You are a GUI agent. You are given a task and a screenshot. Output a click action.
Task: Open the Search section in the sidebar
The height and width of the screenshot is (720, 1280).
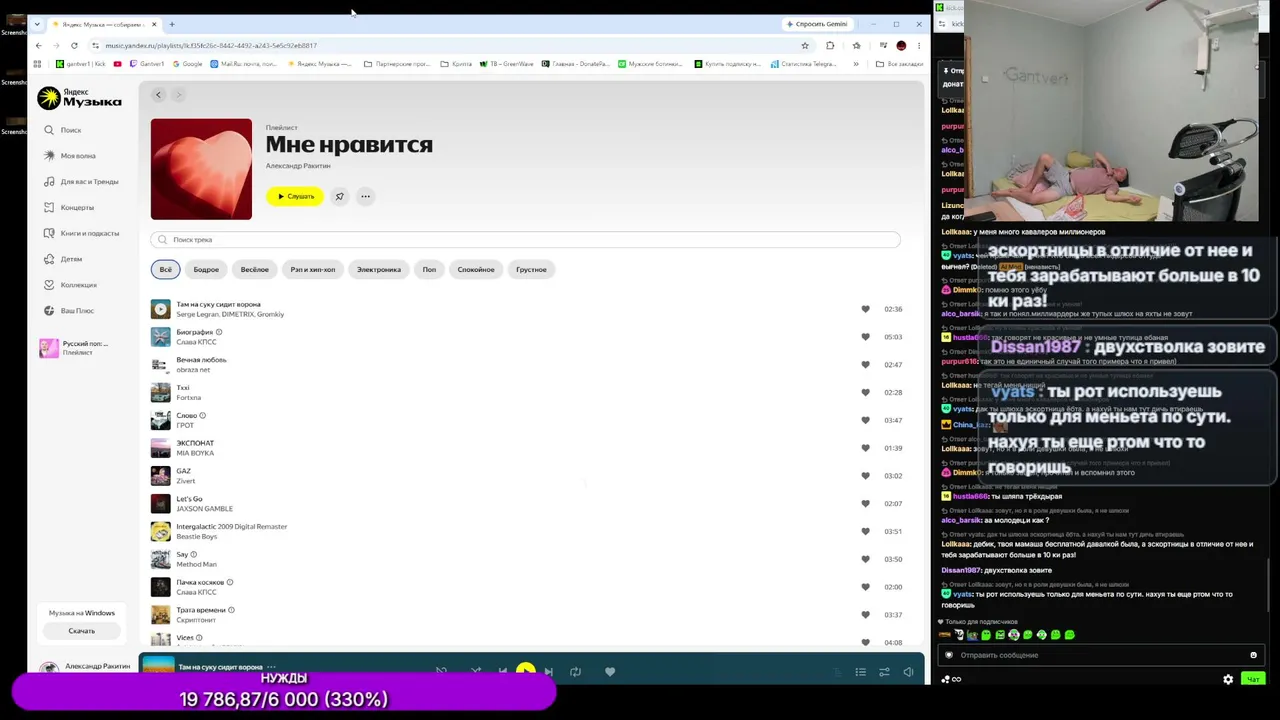62,130
